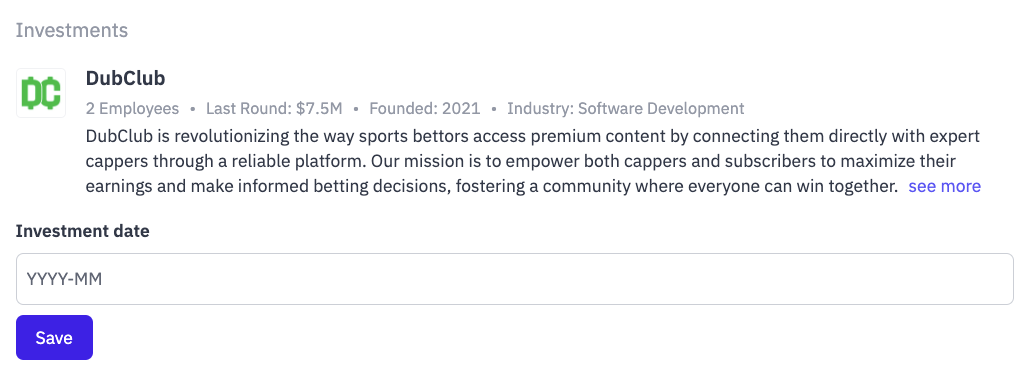Click the 2 Employees detail
This screenshot has height=382, width=1029.
tap(132, 108)
